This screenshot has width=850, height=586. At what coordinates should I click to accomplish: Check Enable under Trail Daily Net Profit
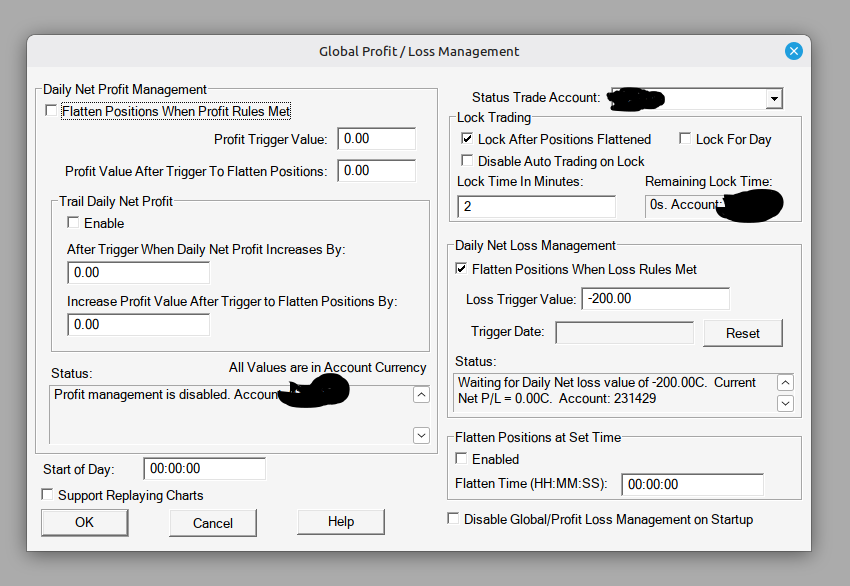point(73,222)
